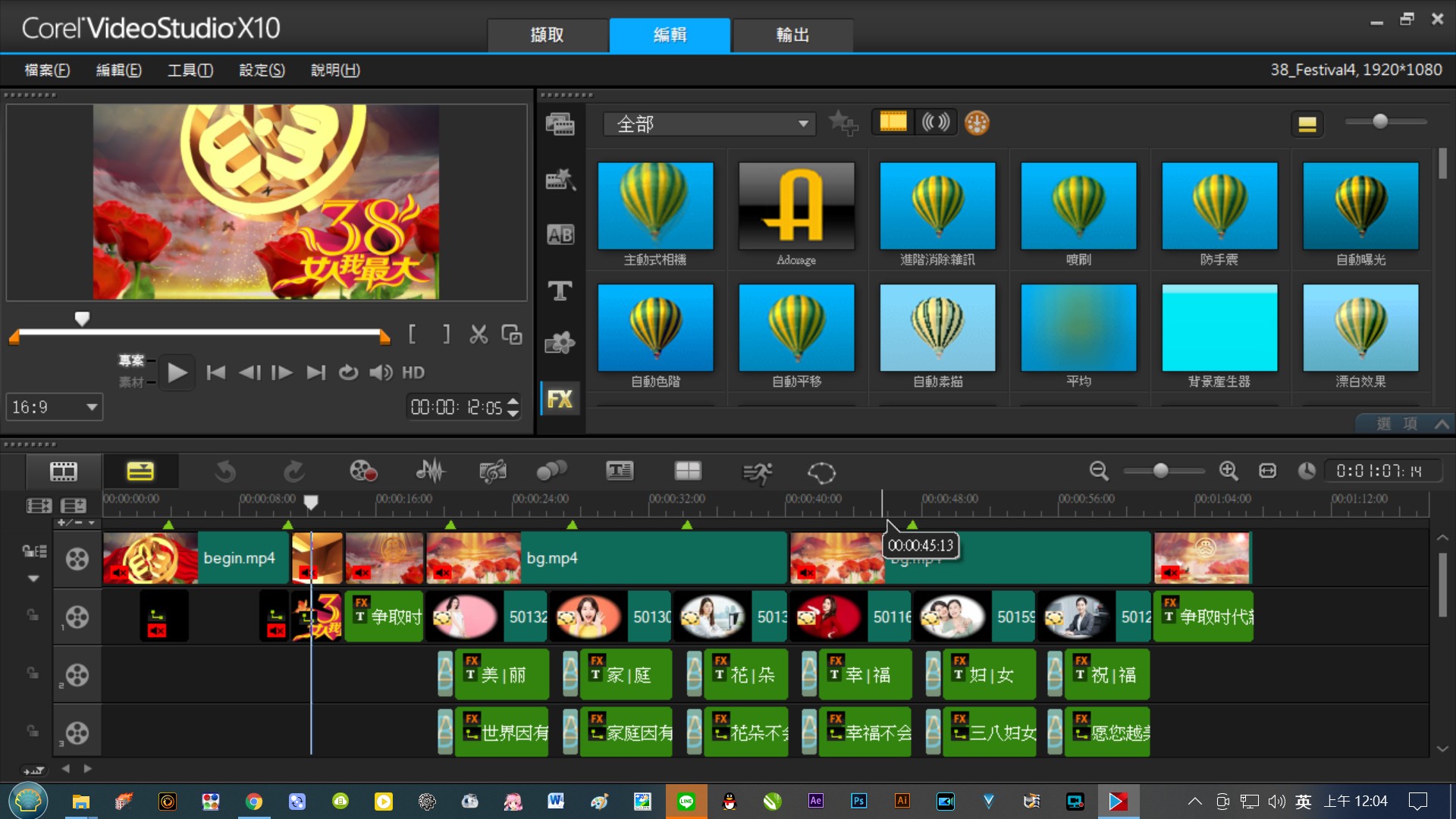Set mark-in bracket
Viewport: 1456px width, 819px height.
[412, 334]
